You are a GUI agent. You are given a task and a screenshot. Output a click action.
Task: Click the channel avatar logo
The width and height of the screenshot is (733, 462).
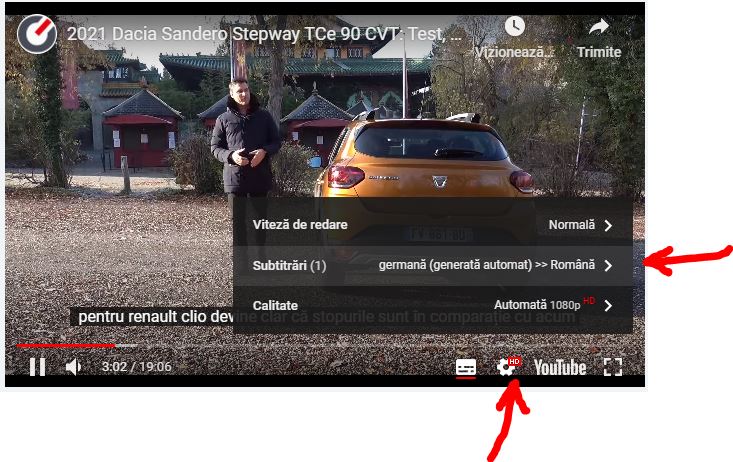pyautogui.click(x=37, y=34)
